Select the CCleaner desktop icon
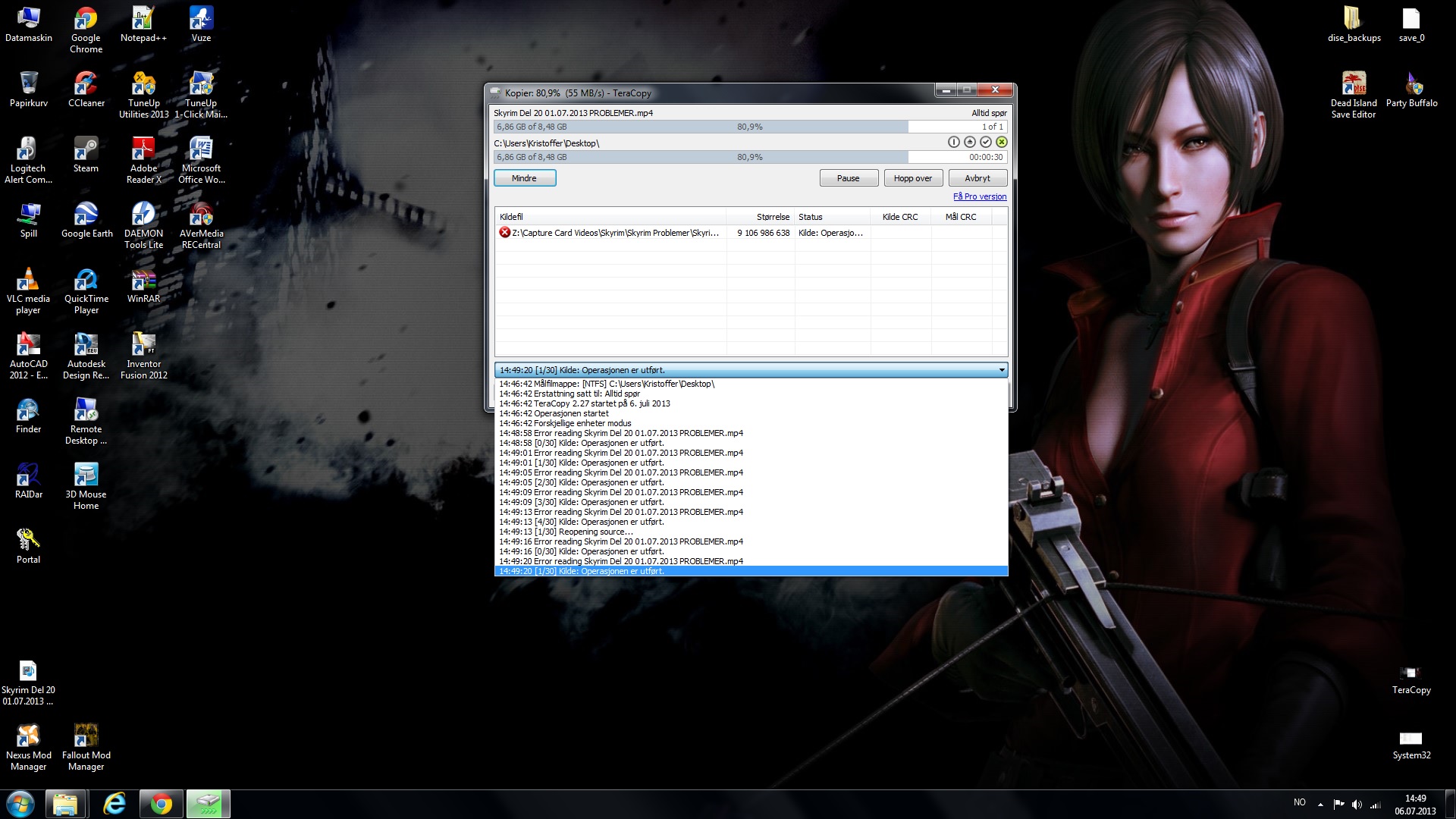This screenshot has width=1456, height=819. click(86, 90)
